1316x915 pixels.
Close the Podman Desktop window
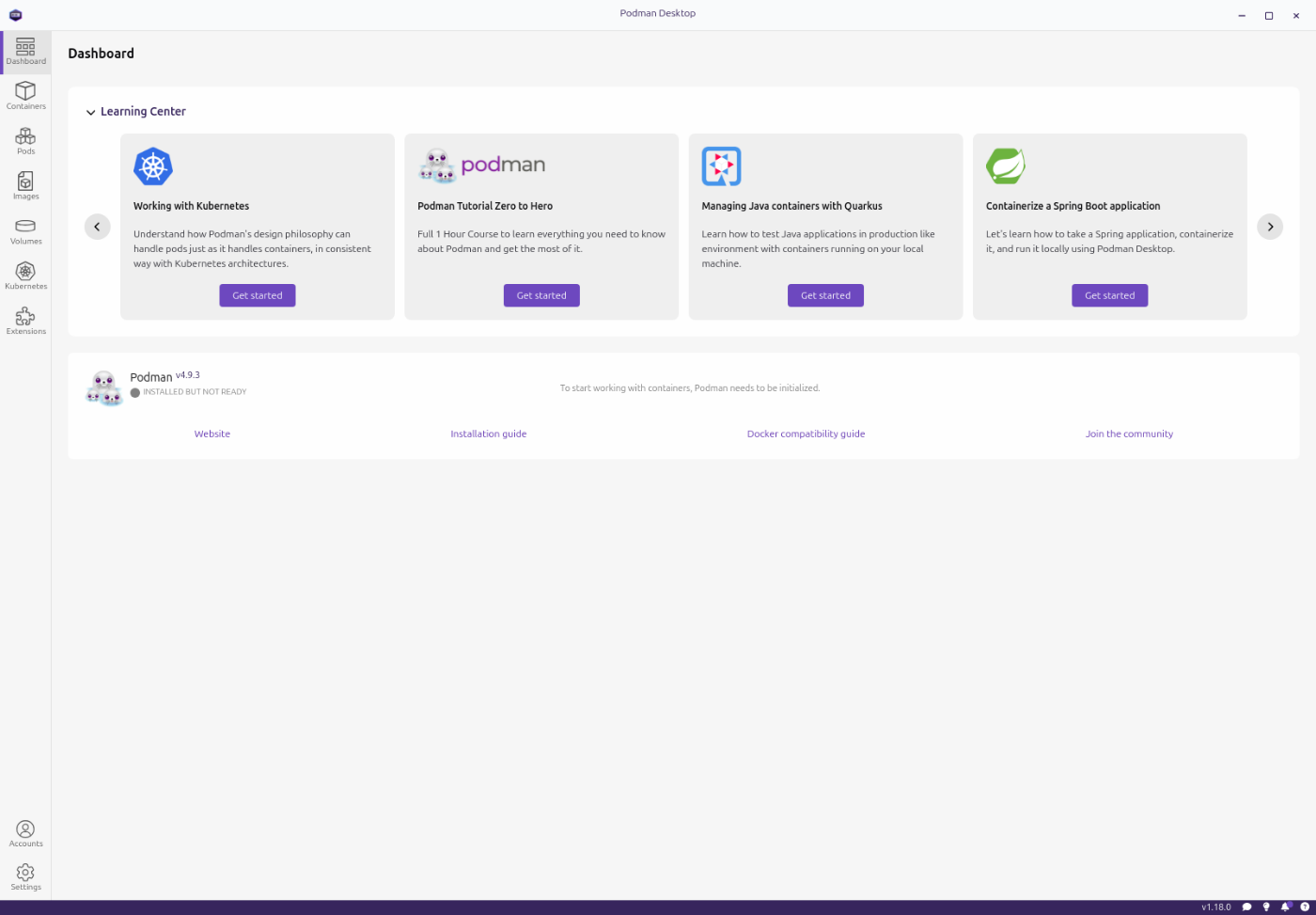[1296, 16]
